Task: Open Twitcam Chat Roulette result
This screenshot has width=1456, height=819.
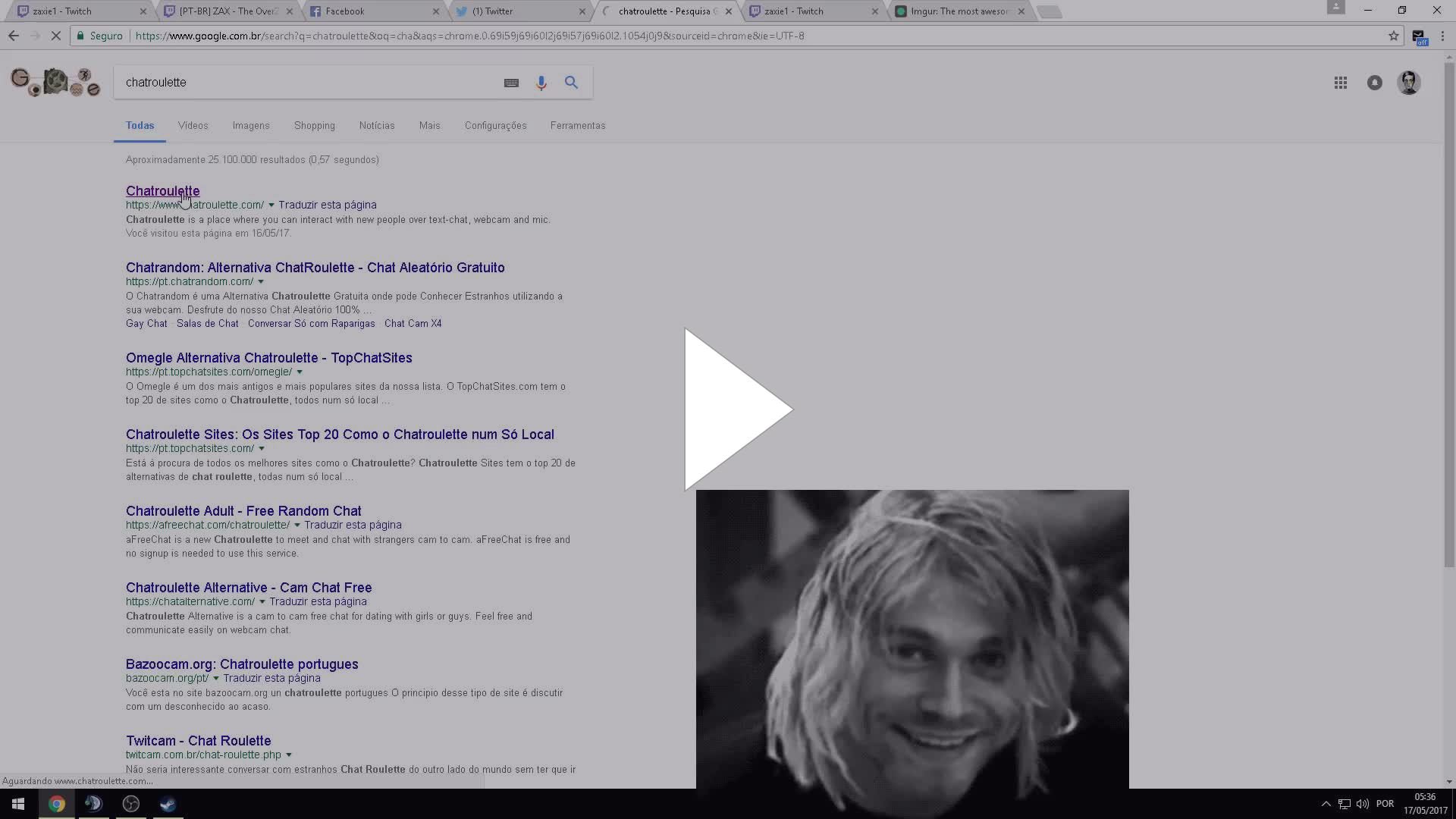Action: click(198, 741)
